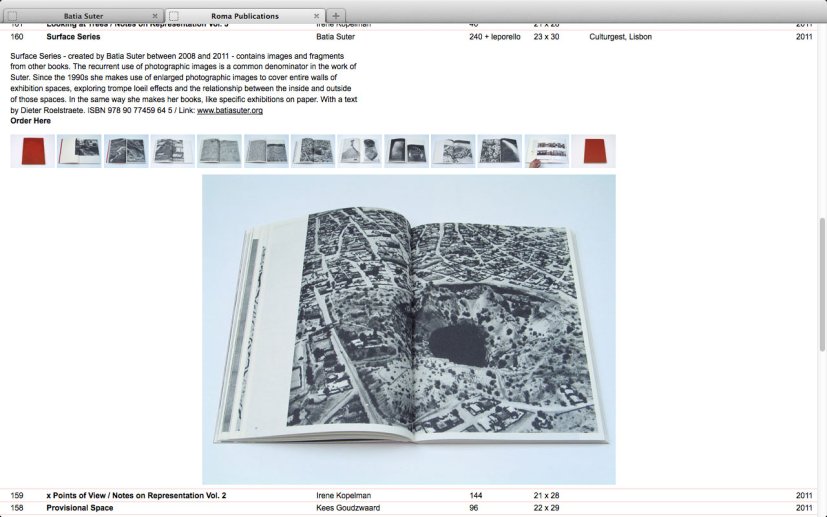Select the Roma Publications tab

pos(245,16)
